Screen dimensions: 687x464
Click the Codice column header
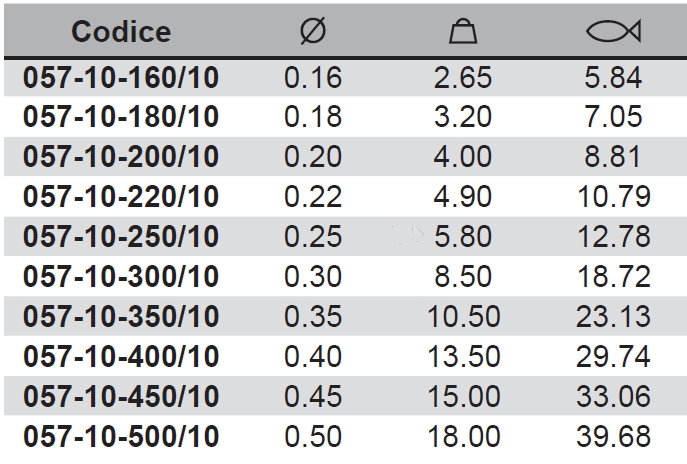121,32
